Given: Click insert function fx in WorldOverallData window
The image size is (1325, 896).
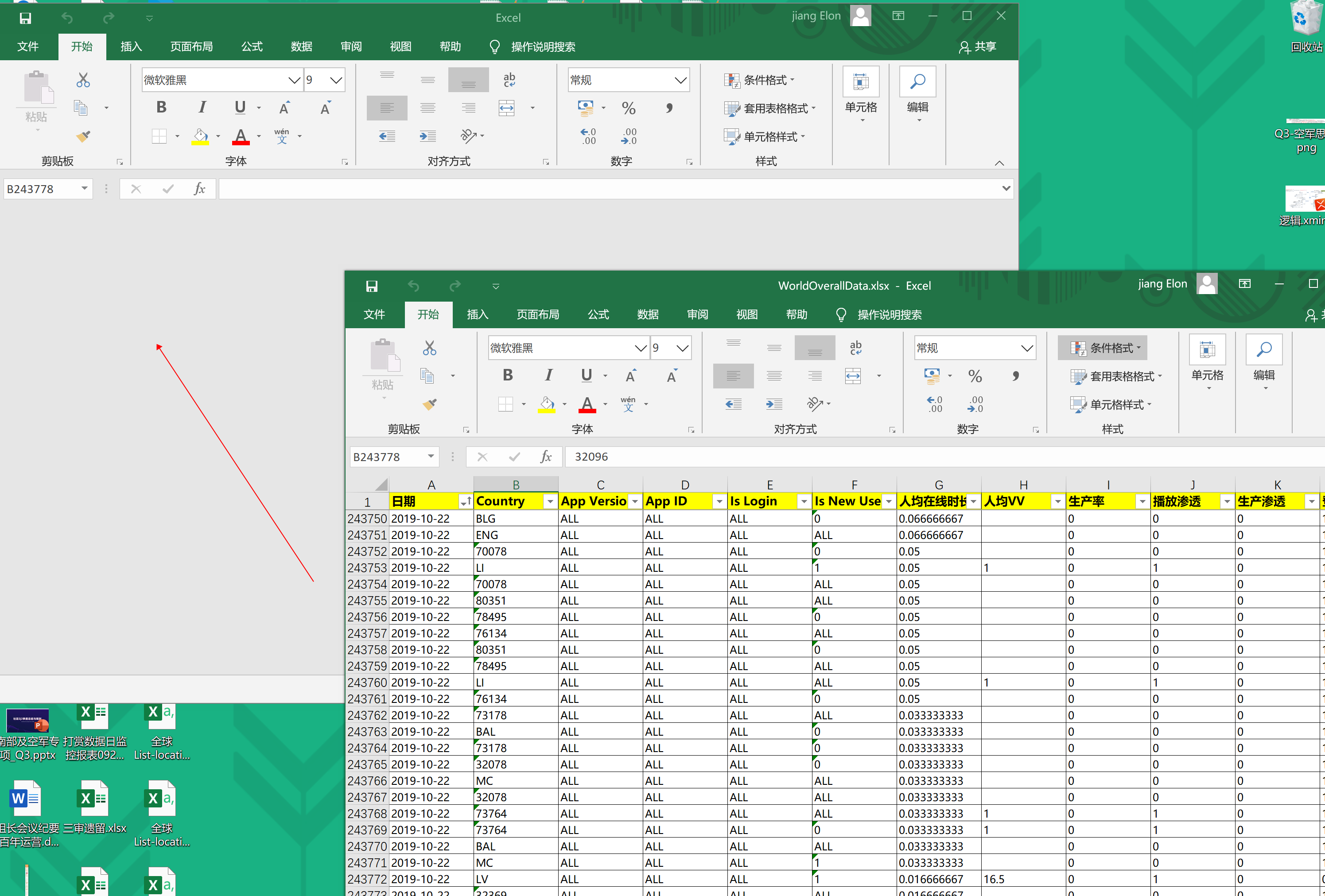Looking at the screenshot, I should 546,457.
